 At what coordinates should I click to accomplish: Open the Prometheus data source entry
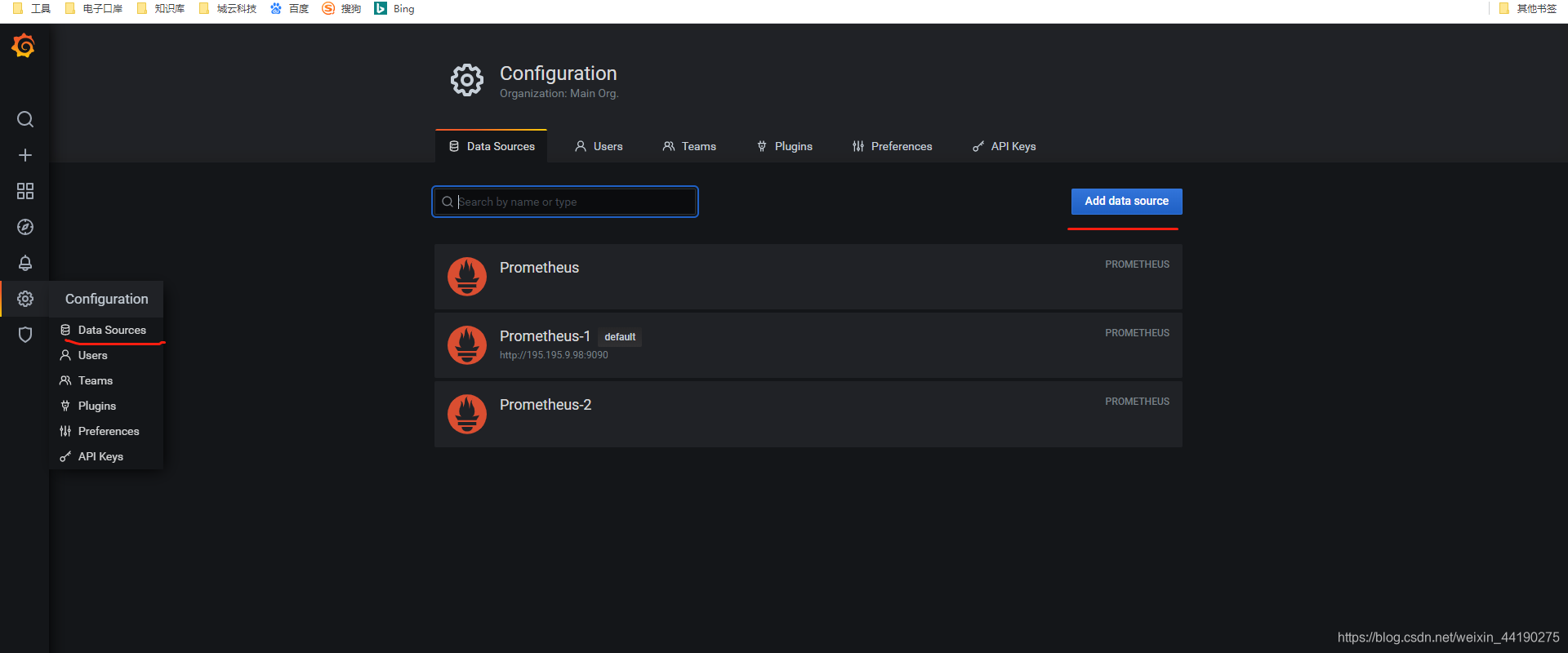(808, 277)
